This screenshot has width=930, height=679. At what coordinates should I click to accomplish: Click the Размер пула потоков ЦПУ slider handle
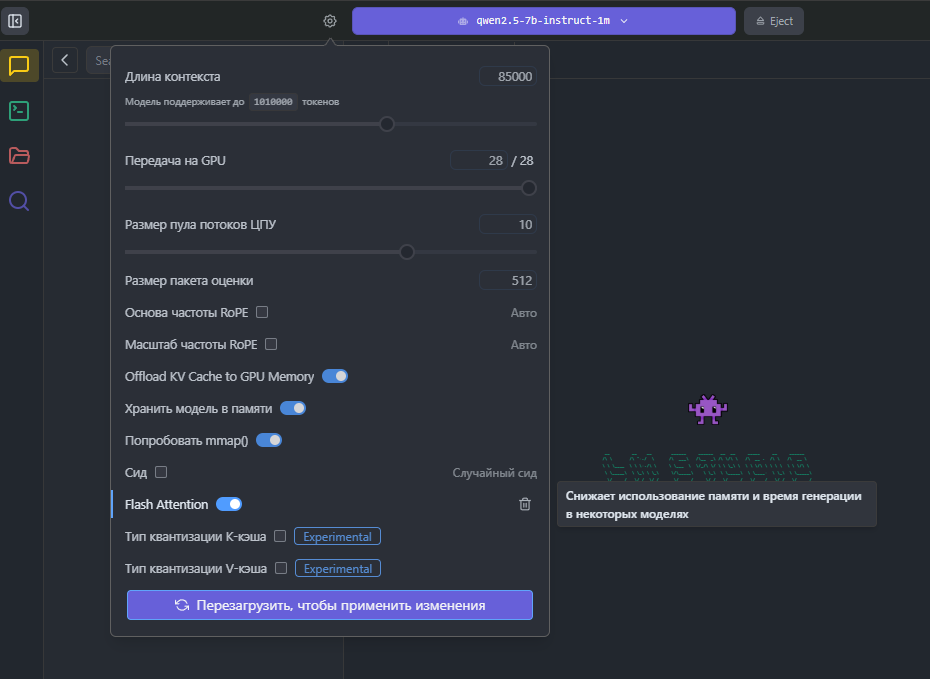coord(407,252)
